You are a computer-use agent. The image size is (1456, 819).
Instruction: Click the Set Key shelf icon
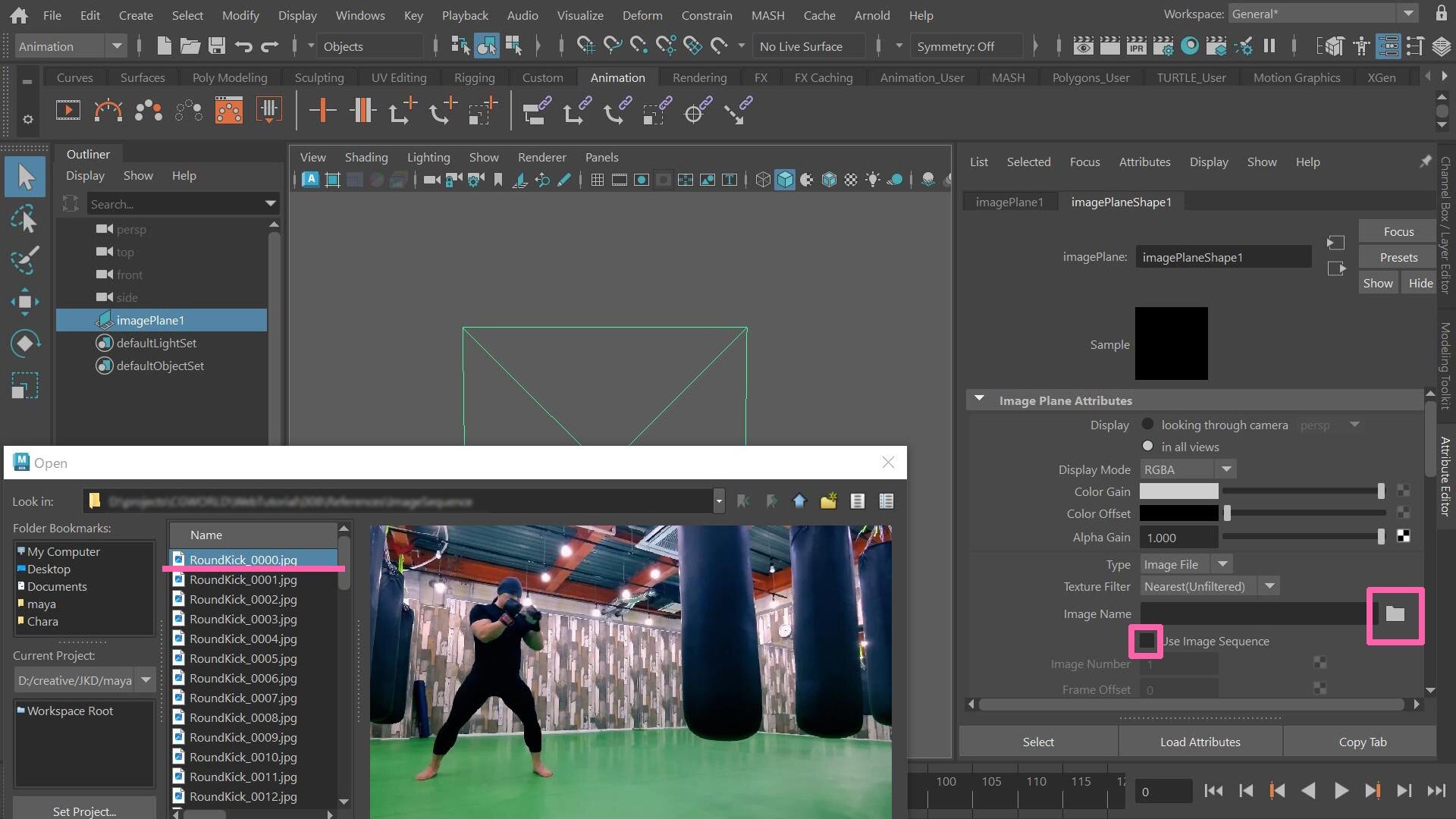[x=322, y=111]
